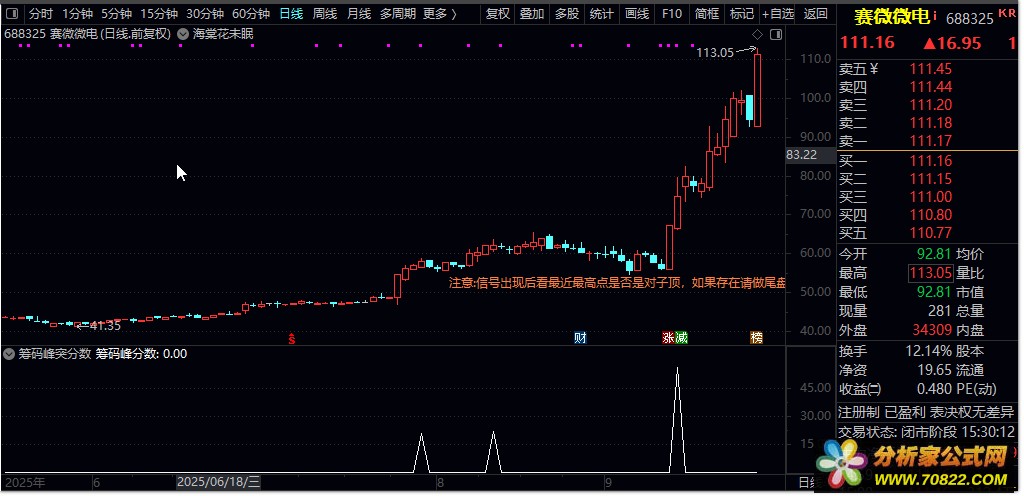Click the current price 111.16 in header

click(867, 42)
